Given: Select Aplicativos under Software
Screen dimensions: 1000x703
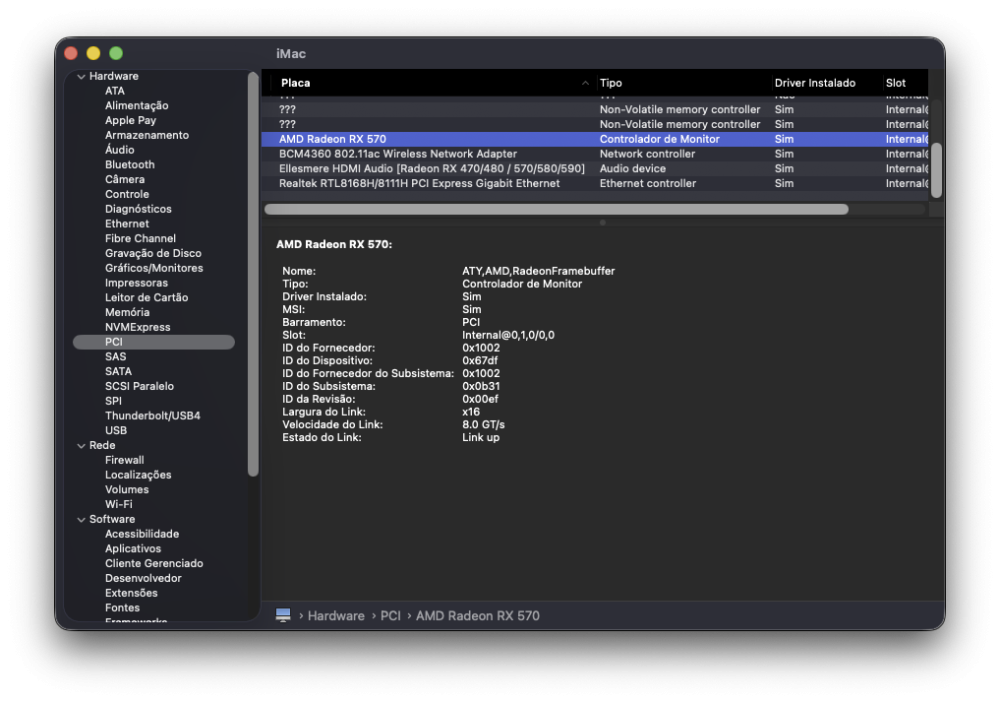Looking at the screenshot, I should pyautogui.click(x=133, y=549).
